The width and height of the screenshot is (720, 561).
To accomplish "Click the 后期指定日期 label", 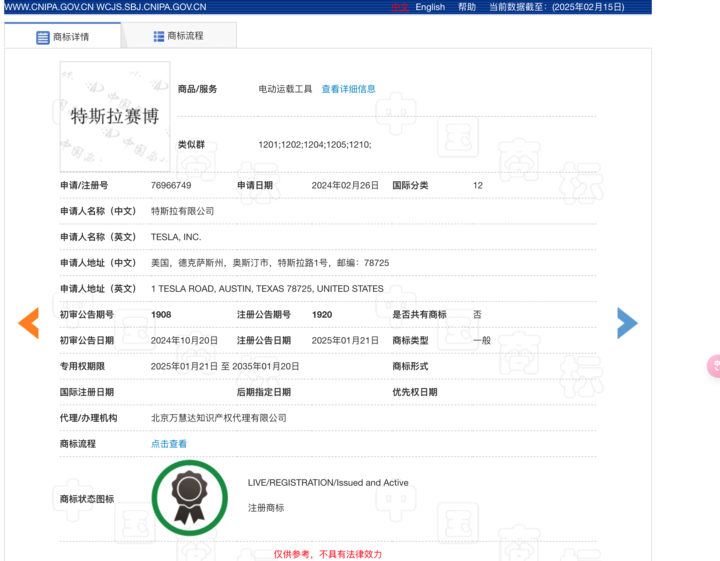I will click(264, 392).
